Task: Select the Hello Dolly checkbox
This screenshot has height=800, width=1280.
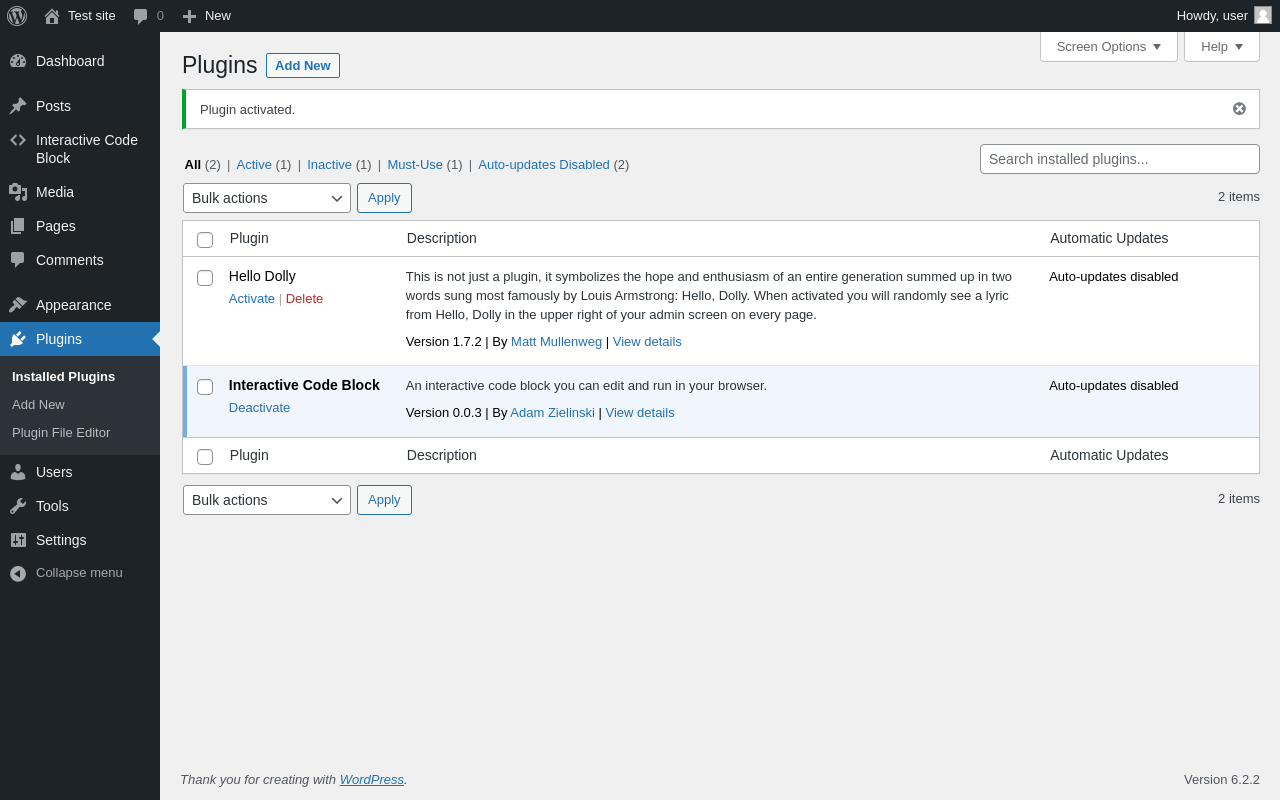Action: (205, 278)
